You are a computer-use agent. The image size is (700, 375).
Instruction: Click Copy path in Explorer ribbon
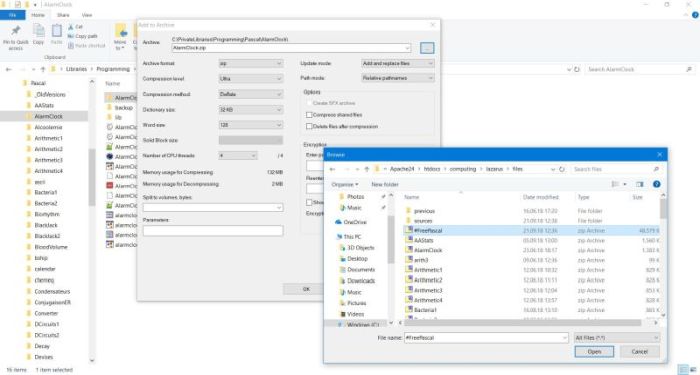[x=83, y=36]
